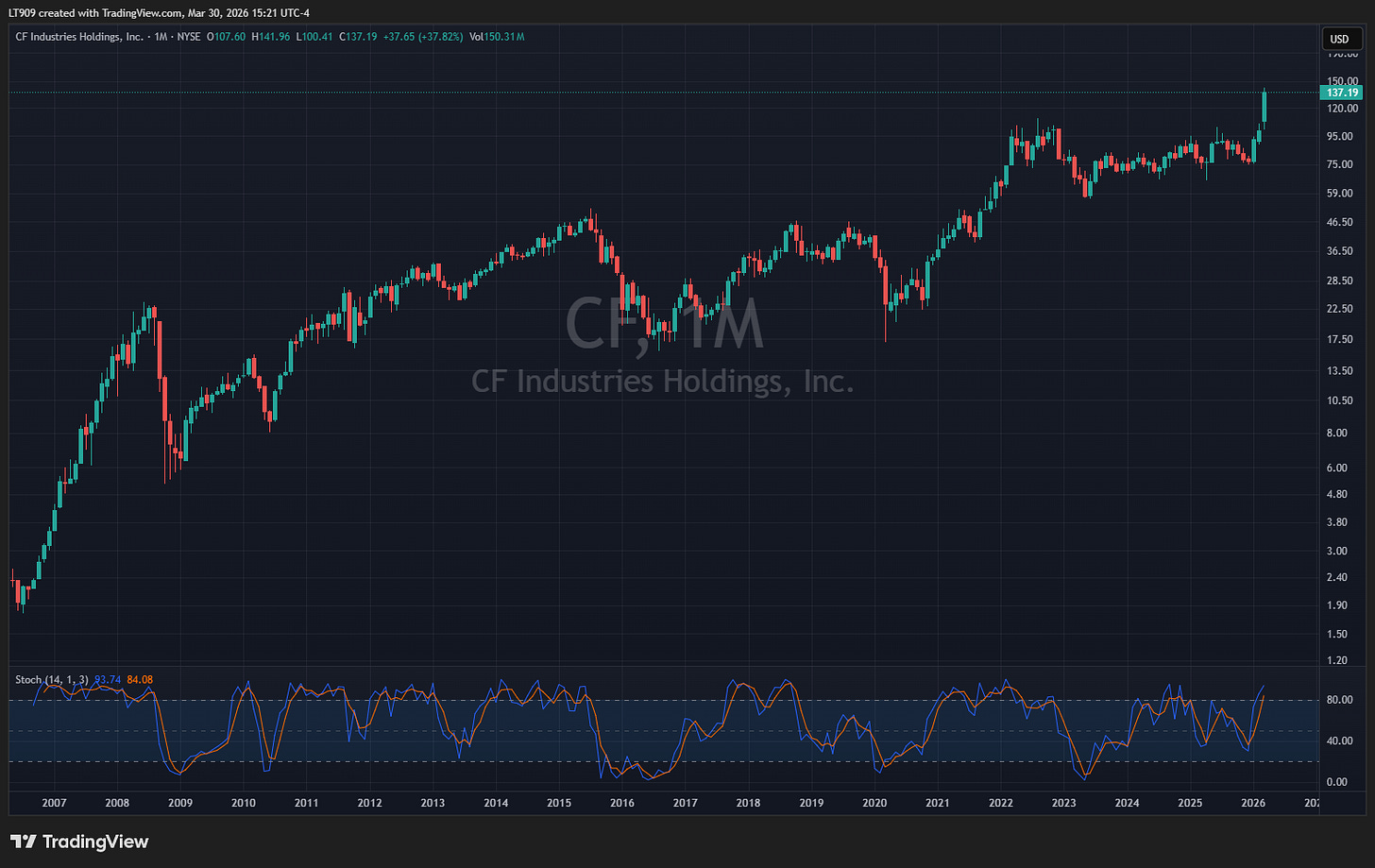Click the Vol 150.31M volume value
Viewport: 1375px width, 868px height.
coord(497,37)
